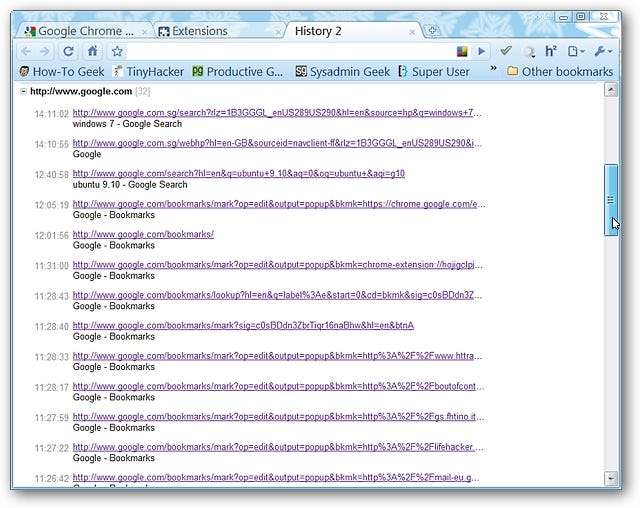The image size is (640, 508).
Task: Open a new tab
Action: [x=432, y=31]
